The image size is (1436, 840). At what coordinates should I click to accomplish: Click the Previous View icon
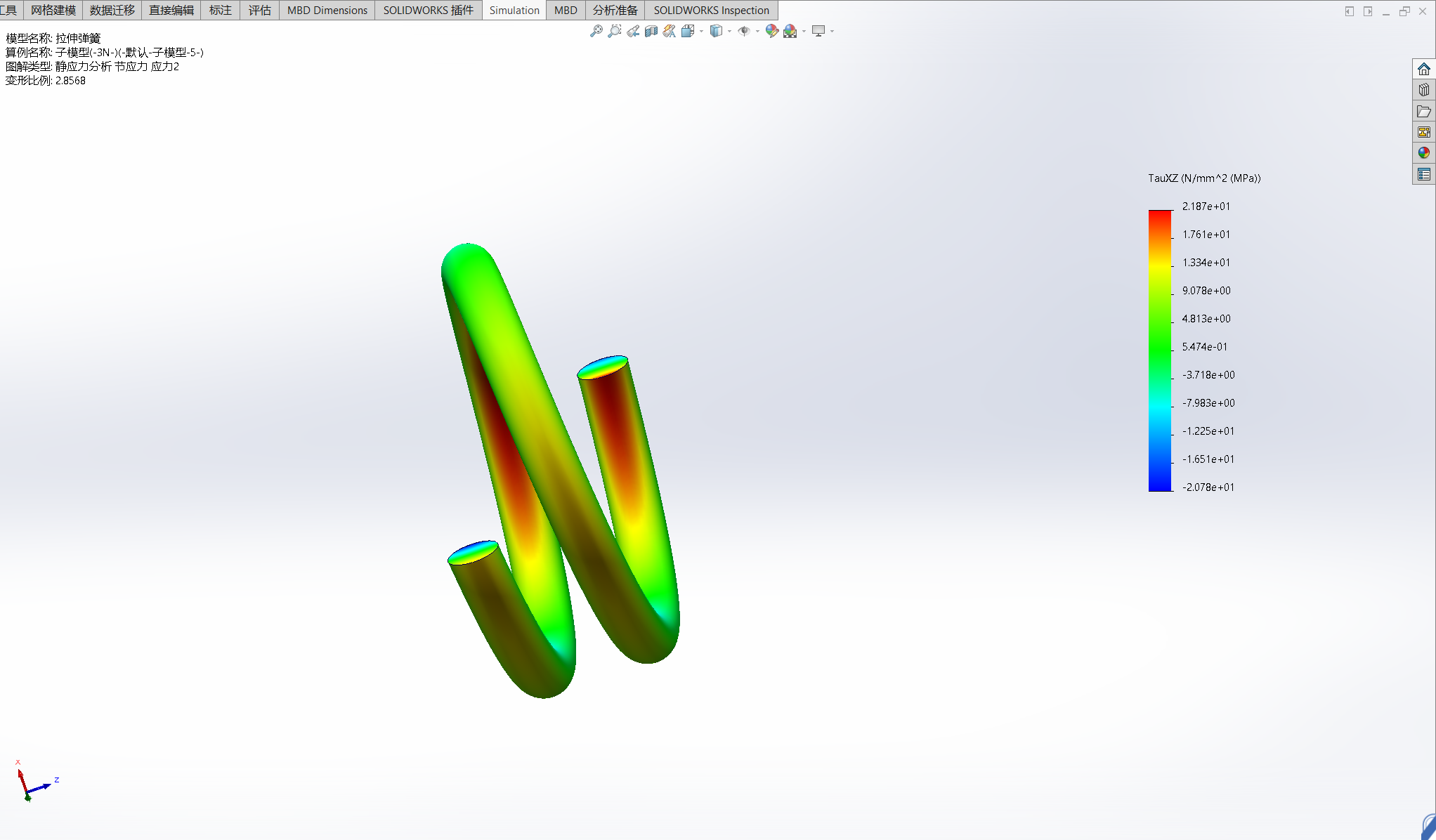click(x=633, y=31)
